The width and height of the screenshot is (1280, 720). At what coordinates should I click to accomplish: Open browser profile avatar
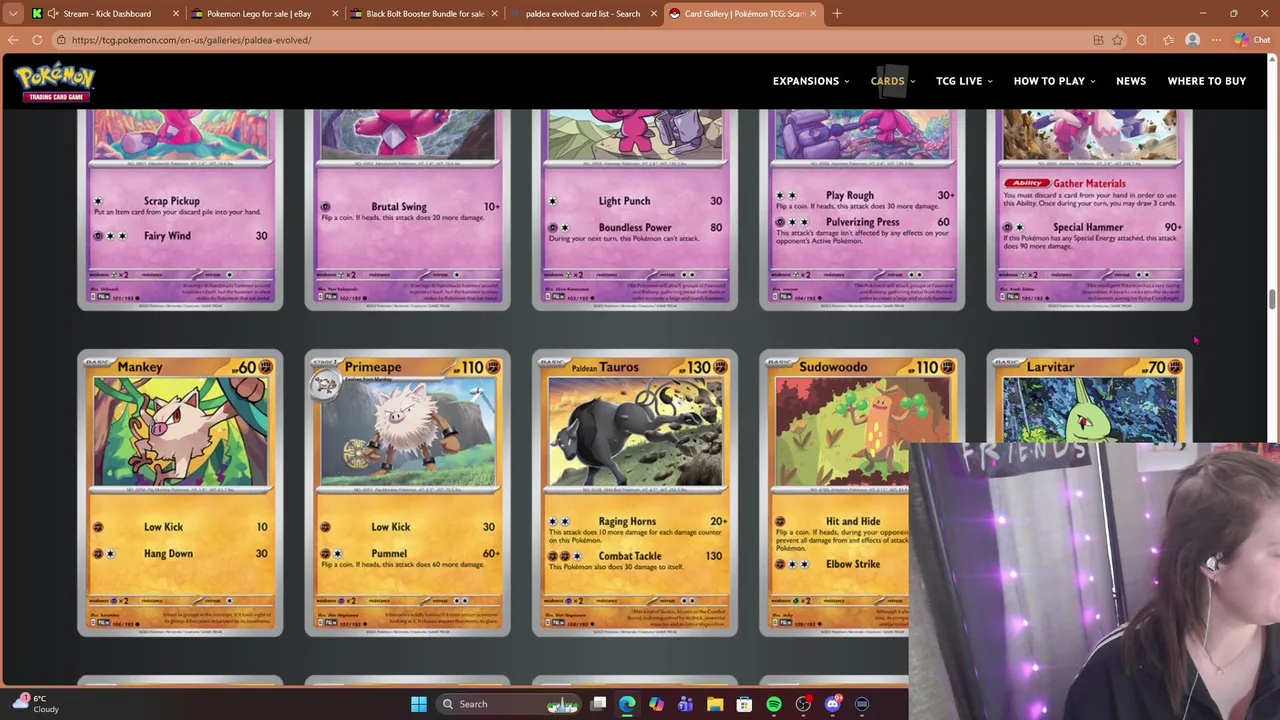click(1192, 40)
